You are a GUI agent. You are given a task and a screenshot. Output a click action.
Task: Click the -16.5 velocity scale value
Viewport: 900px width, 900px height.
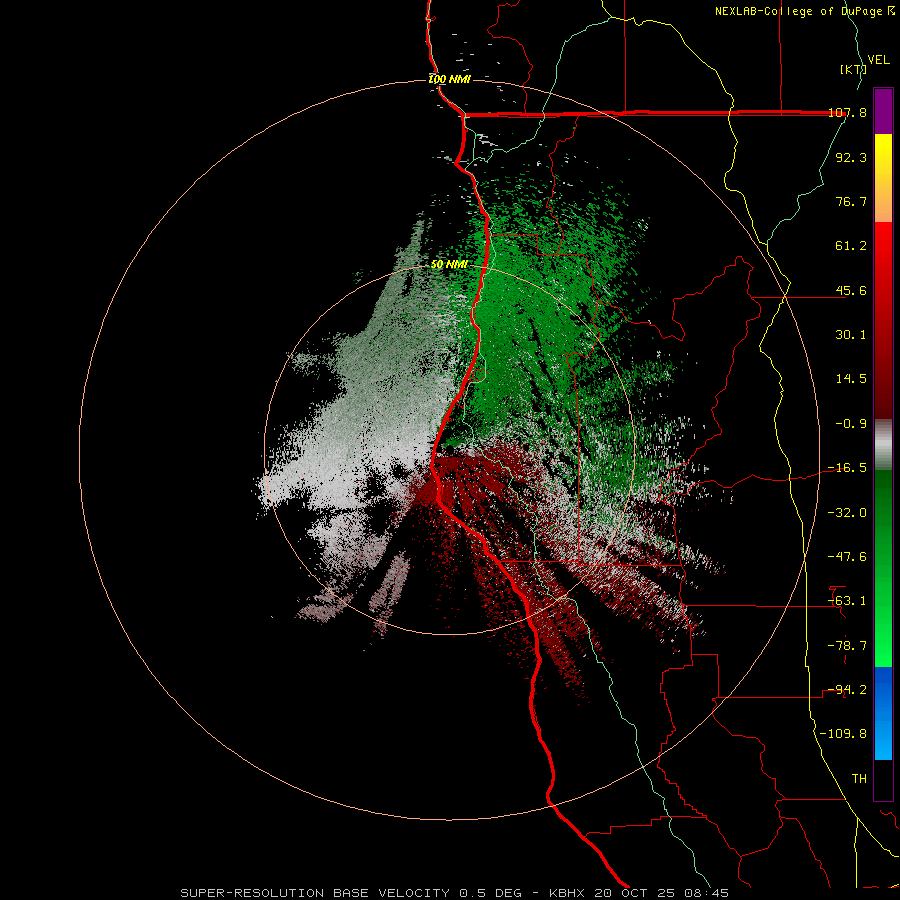[847, 468]
